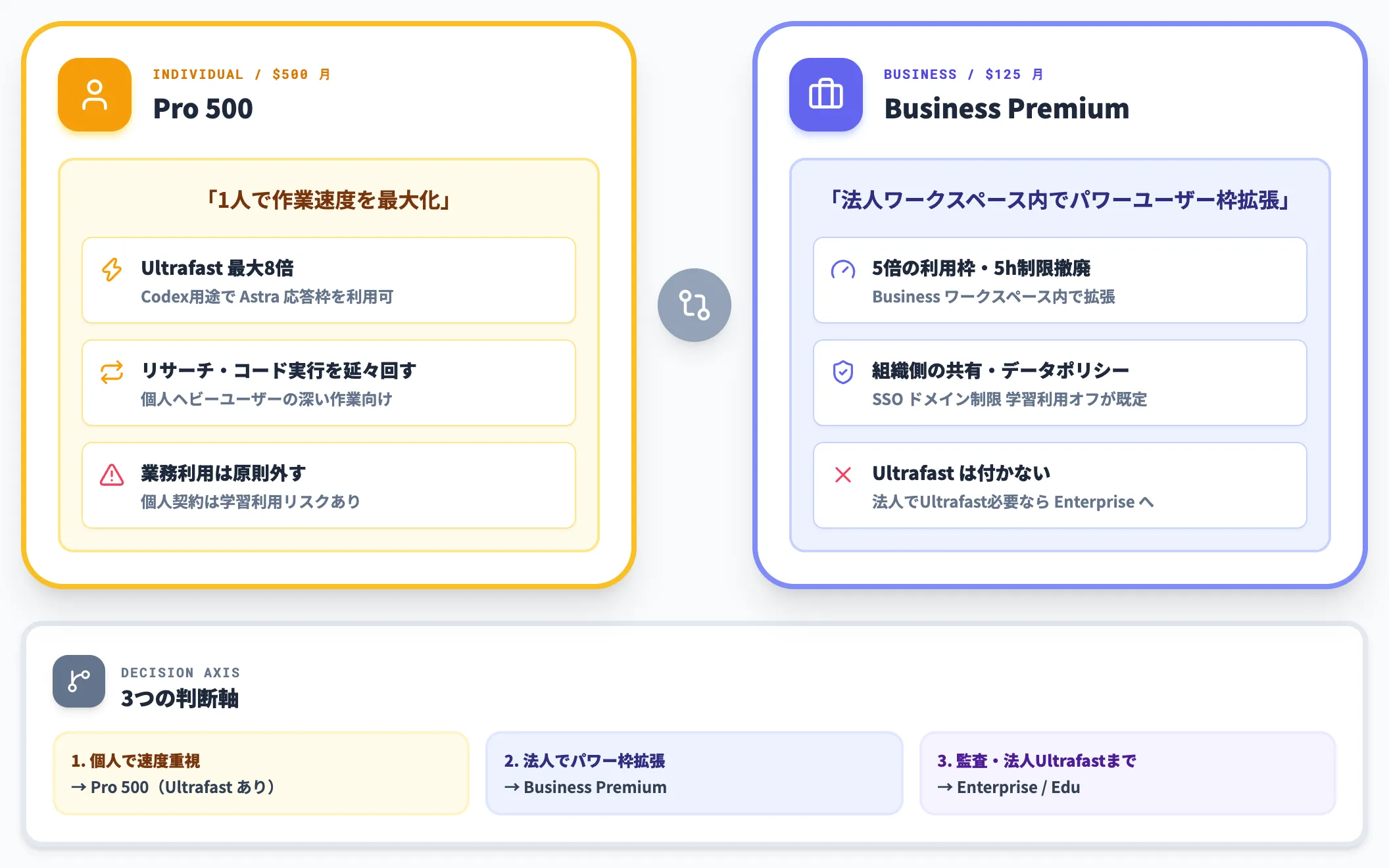The height and width of the screenshot is (868, 1389).
Task: Click the 3つの判断軸 section heading
Action: click(180, 698)
